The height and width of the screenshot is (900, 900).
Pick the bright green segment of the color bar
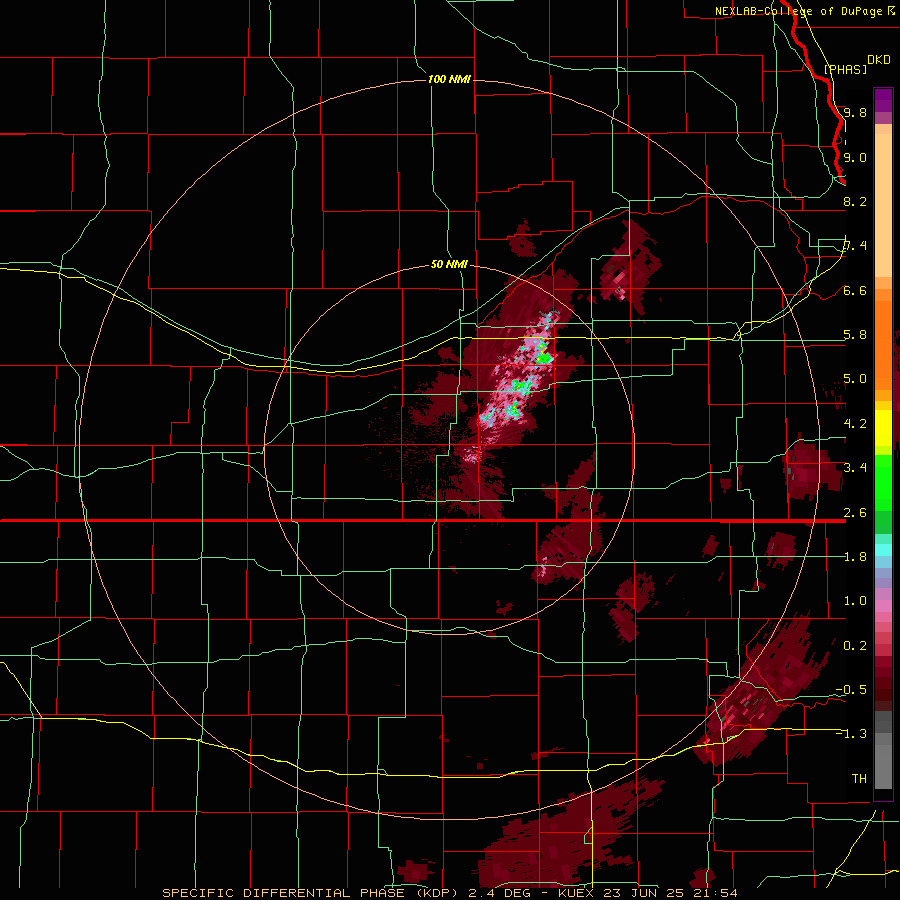coord(883,485)
